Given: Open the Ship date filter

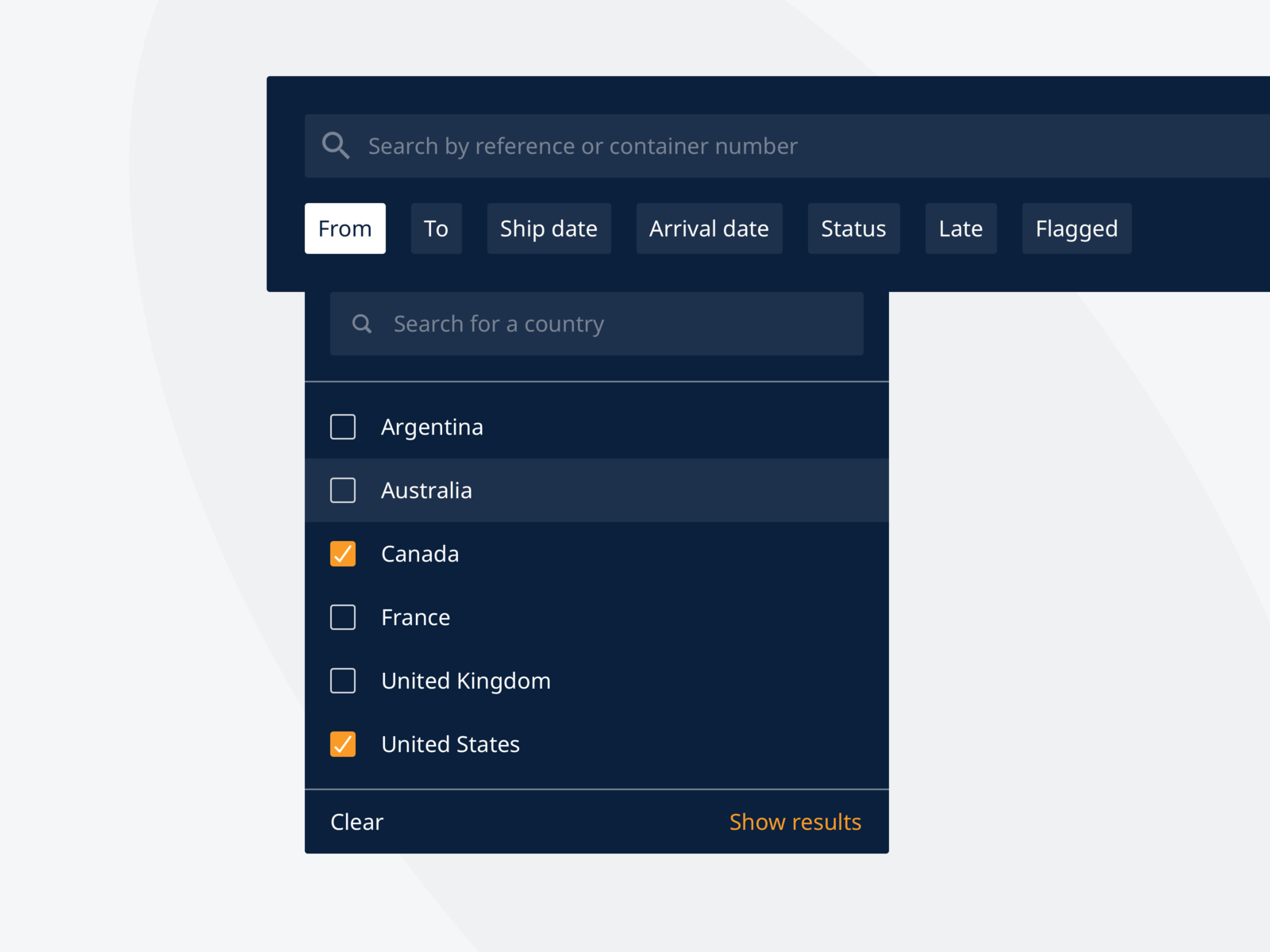Looking at the screenshot, I should tap(548, 228).
